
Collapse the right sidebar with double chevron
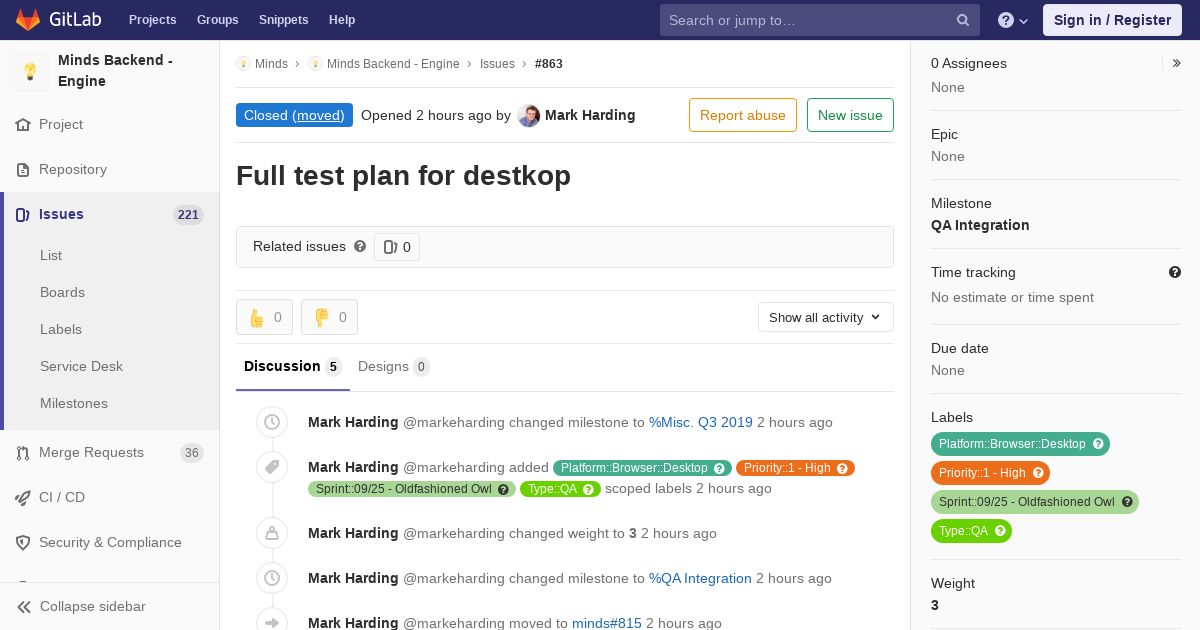pos(1177,63)
